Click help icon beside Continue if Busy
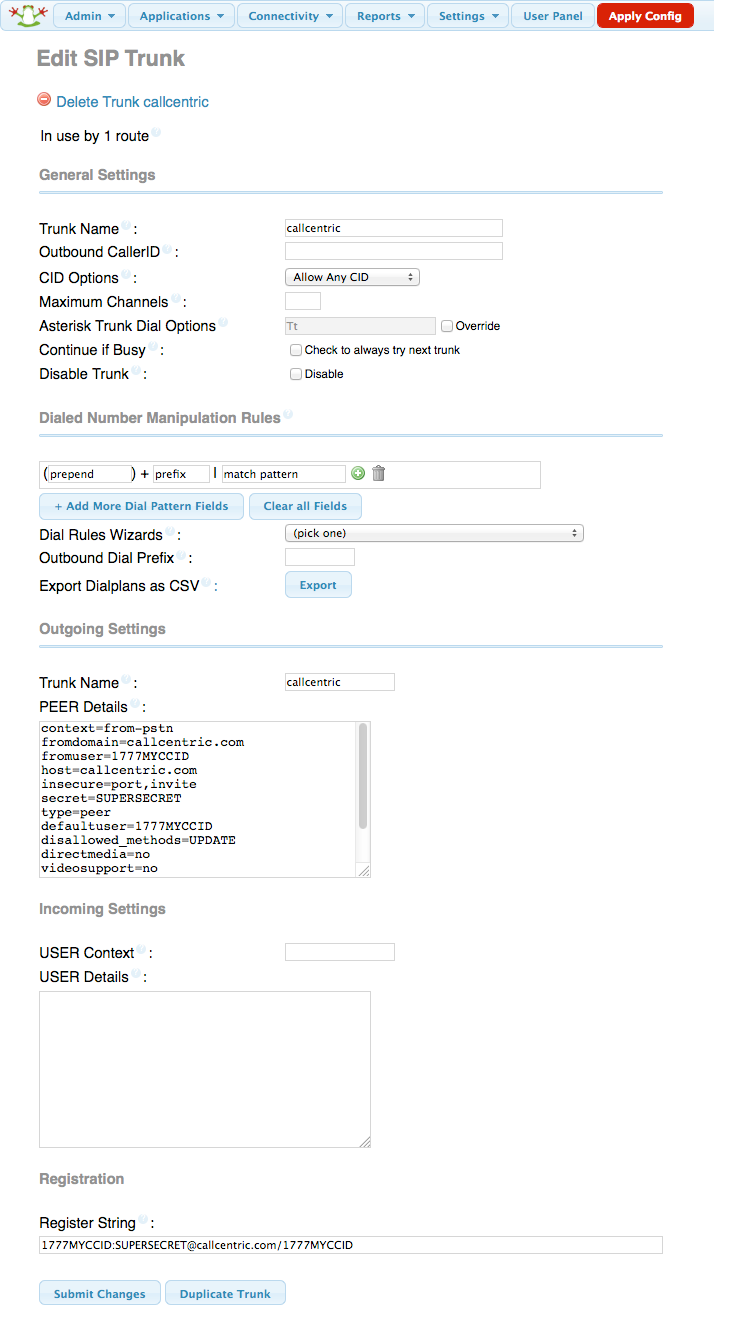Screen dimensions: 750x1329 (x=154, y=348)
